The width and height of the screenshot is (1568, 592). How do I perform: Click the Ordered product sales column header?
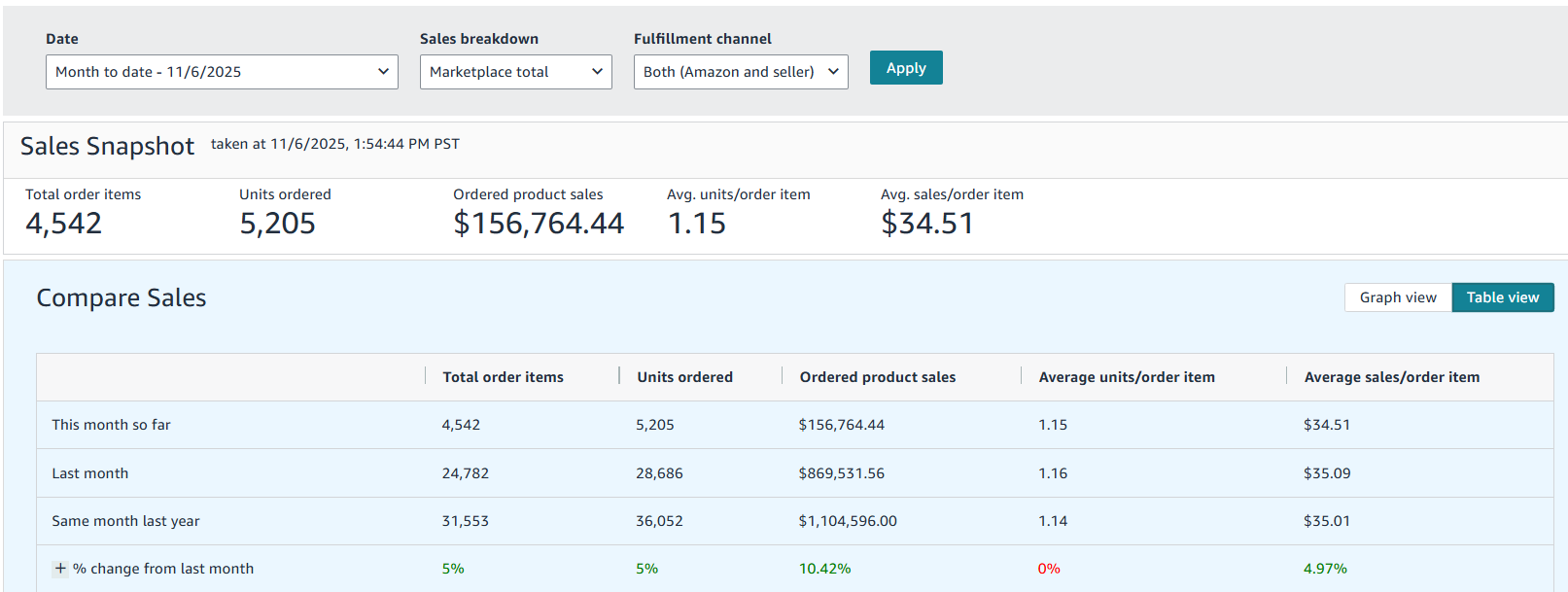click(877, 377)
